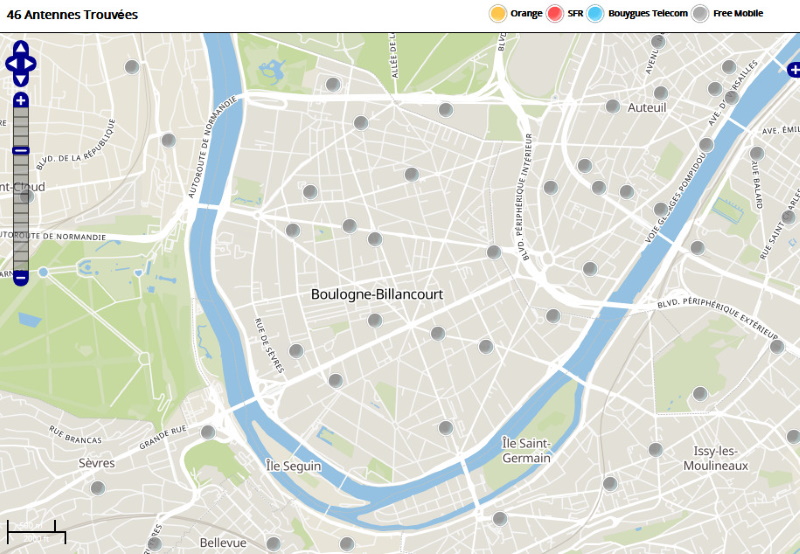Click antenna marker left of Bellevue label
This screenshot has width=800, height=554.
pos(154,544)
